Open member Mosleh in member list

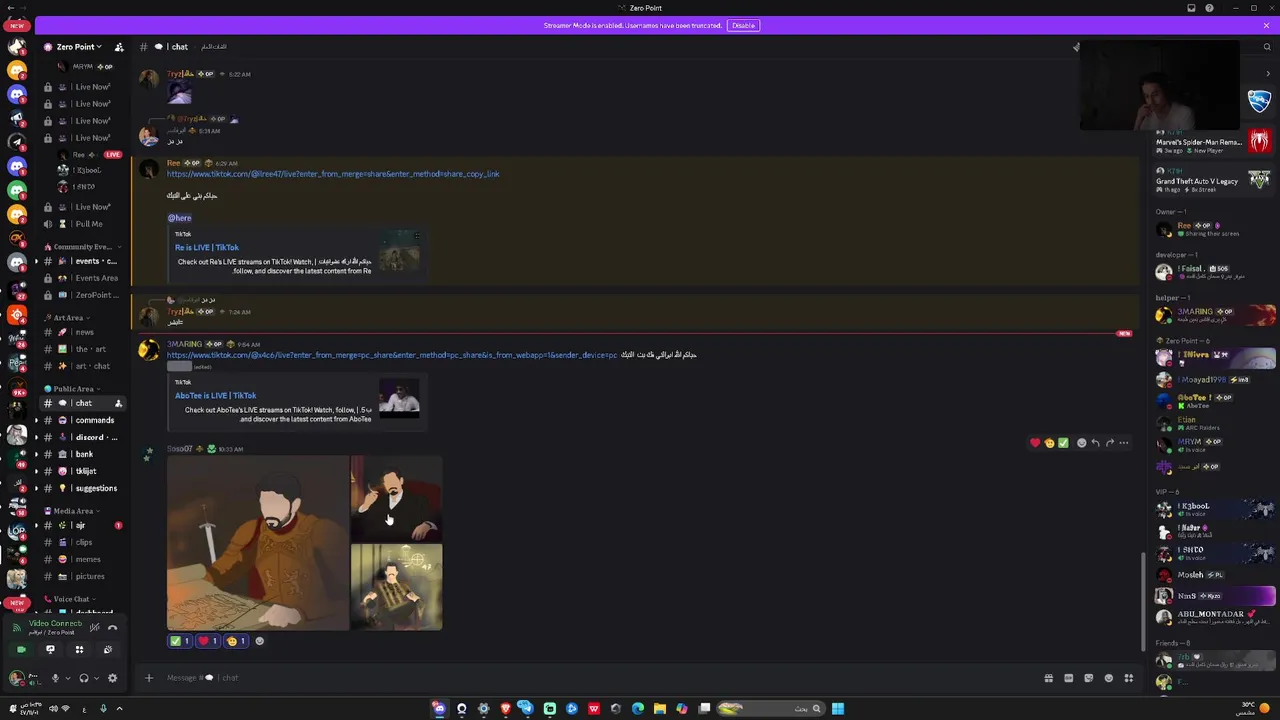tap(1215, 575)
